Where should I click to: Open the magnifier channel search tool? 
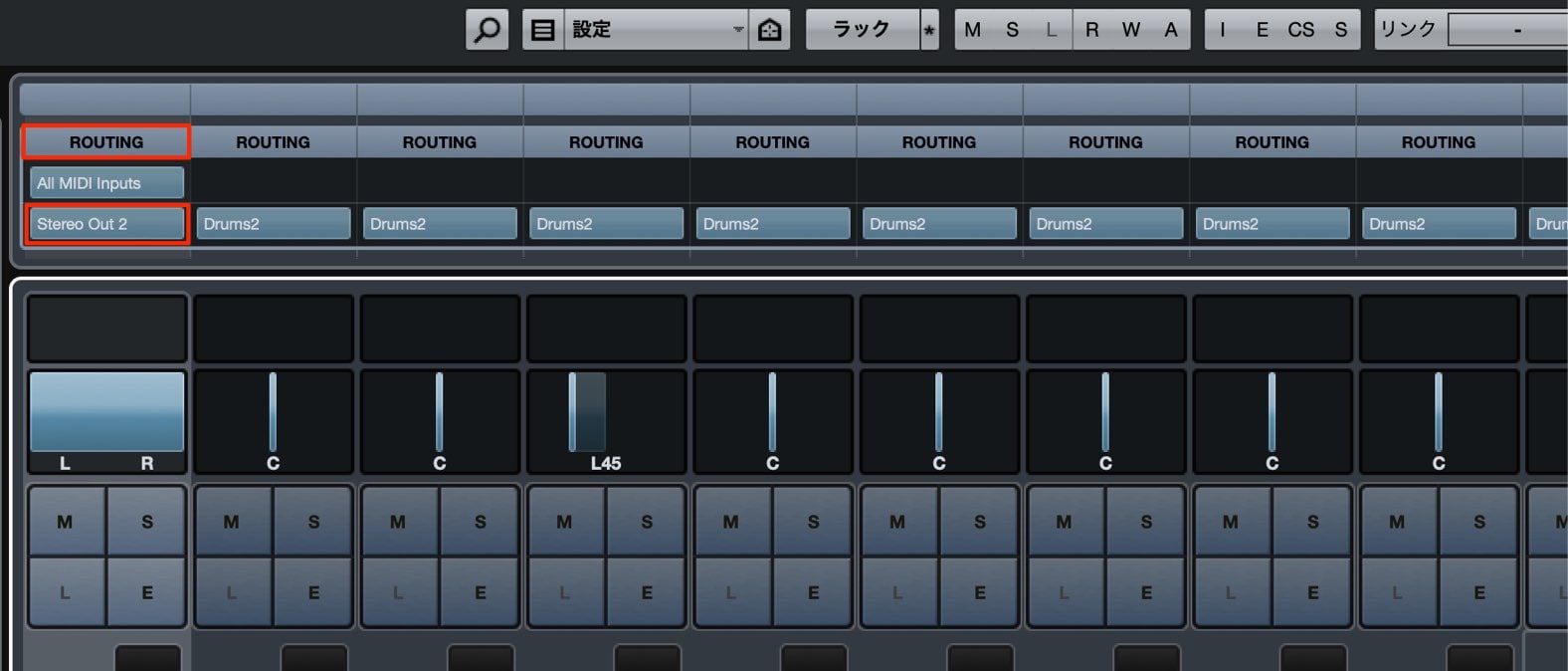pyautogui.click(x=487, y=30)
